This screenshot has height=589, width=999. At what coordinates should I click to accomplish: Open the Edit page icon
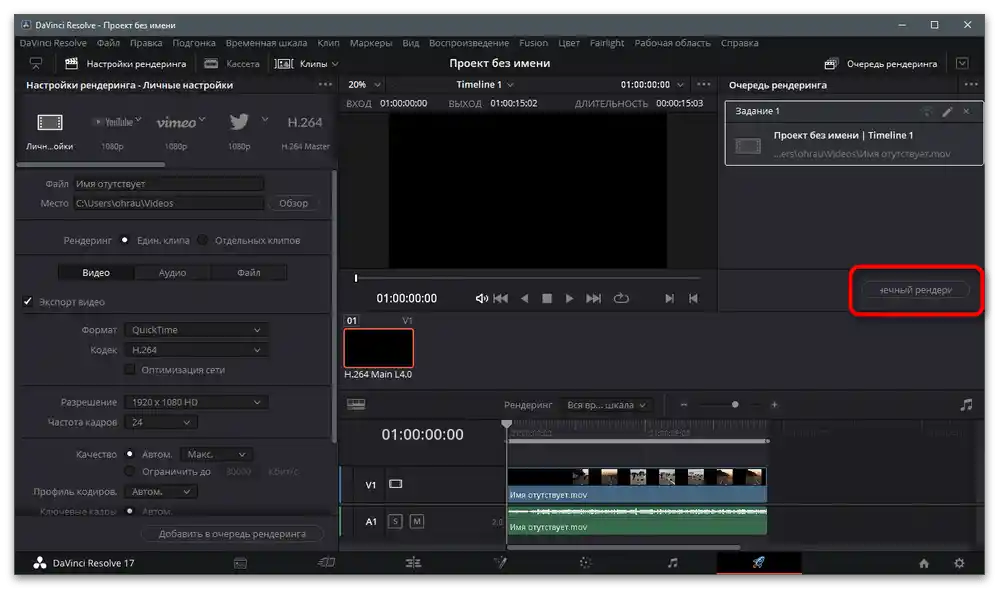tap(413, 562)
